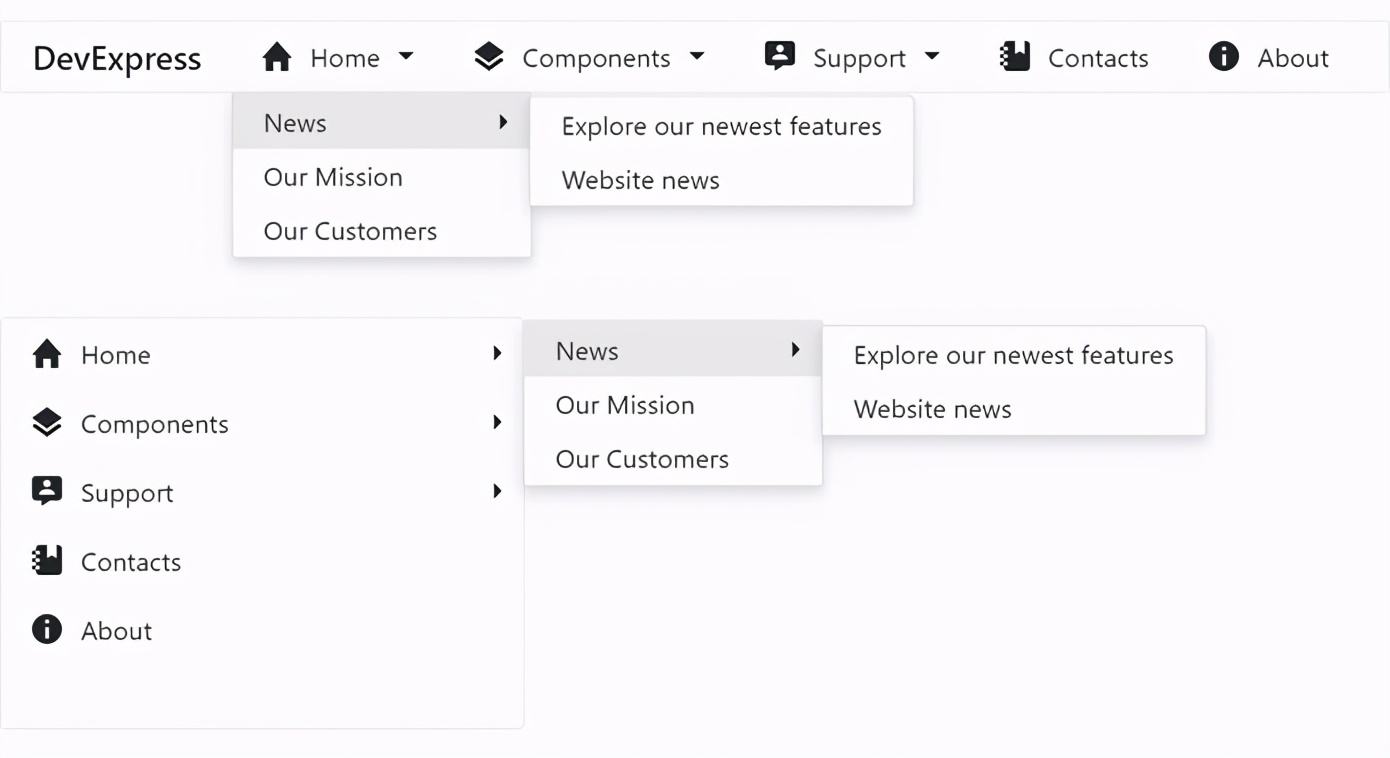This screenshot has width=1390, height=758.
Task: Expand the Home arrow in the vertical menu
Action: 497,352
